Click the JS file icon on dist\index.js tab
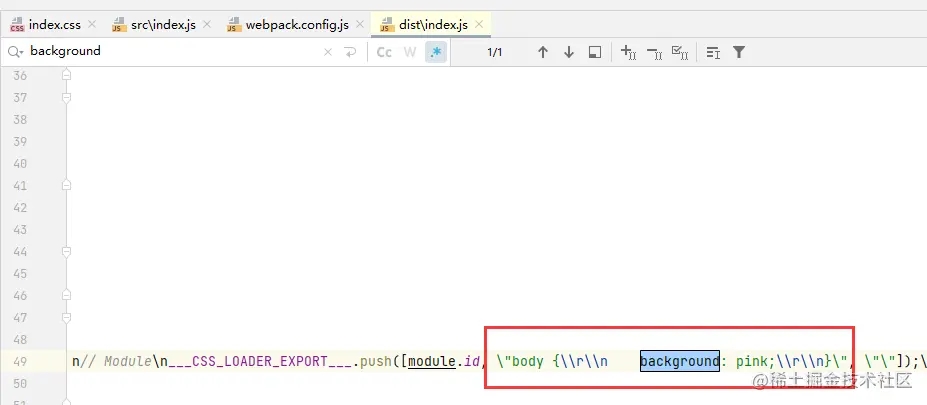 tap(388, 25)
